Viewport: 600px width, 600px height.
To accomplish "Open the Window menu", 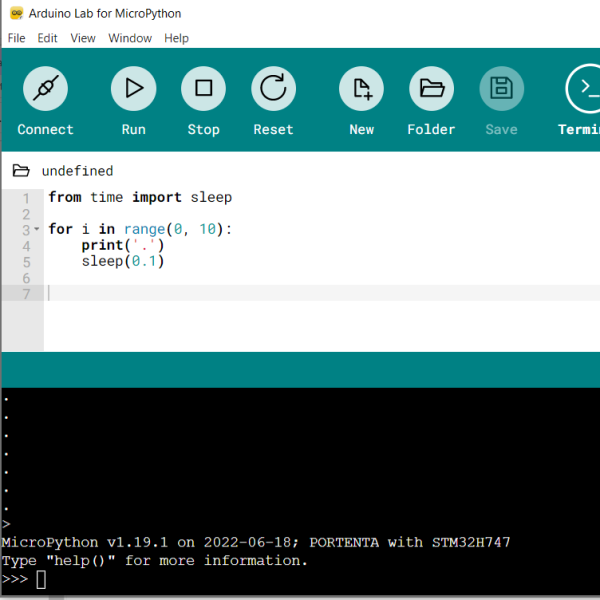I will point(130,38).
